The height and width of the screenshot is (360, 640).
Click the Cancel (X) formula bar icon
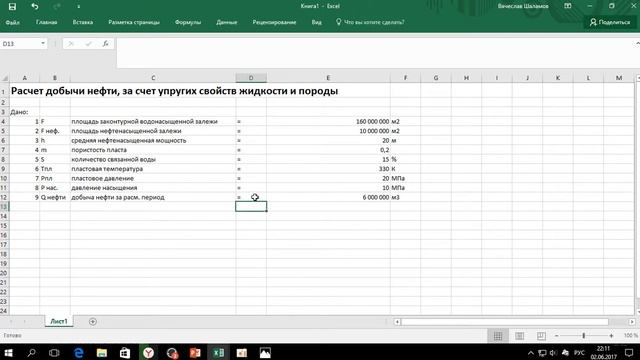71,43
